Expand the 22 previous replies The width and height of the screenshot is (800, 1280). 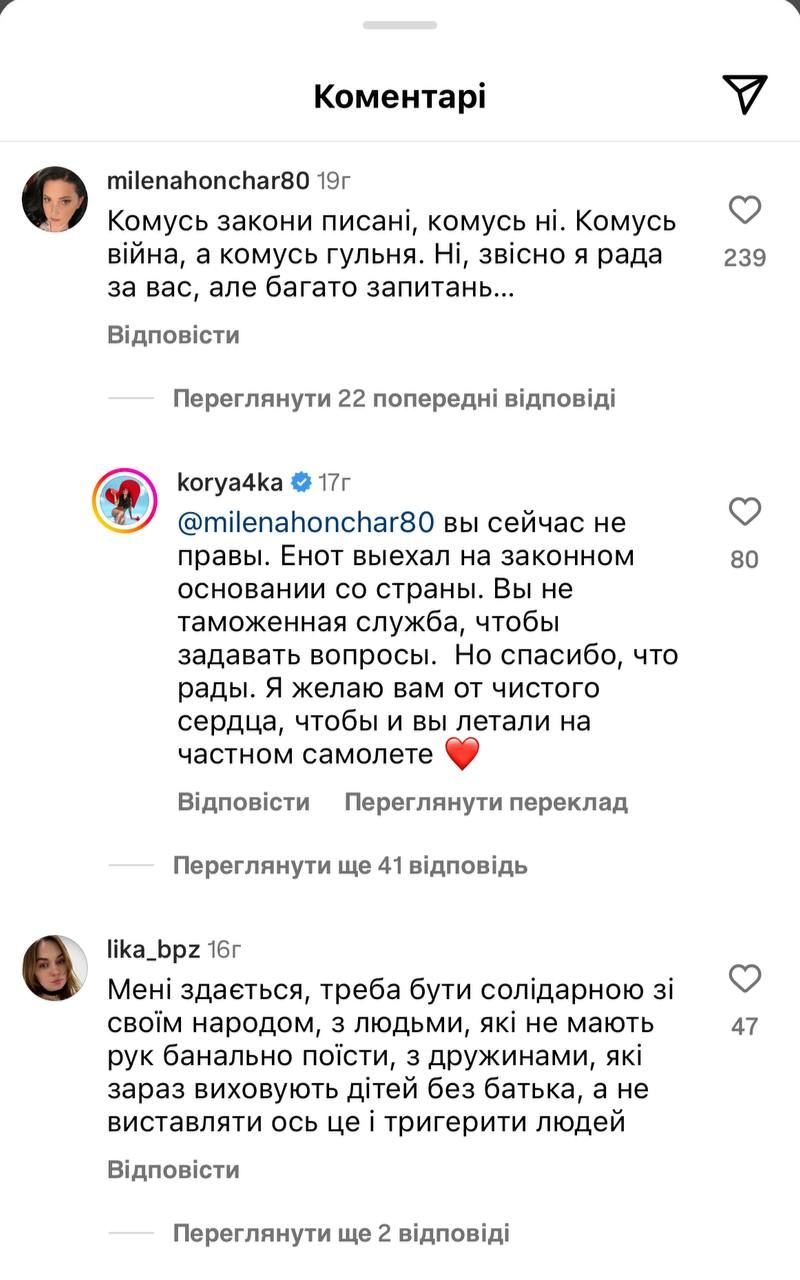pyautogui.click(x=394, y=399)
